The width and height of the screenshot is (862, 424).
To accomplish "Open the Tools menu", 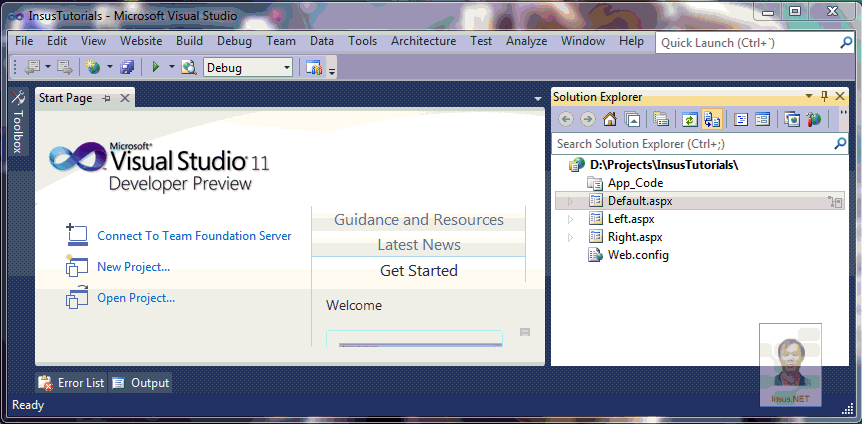I will (x=363, y=41).
